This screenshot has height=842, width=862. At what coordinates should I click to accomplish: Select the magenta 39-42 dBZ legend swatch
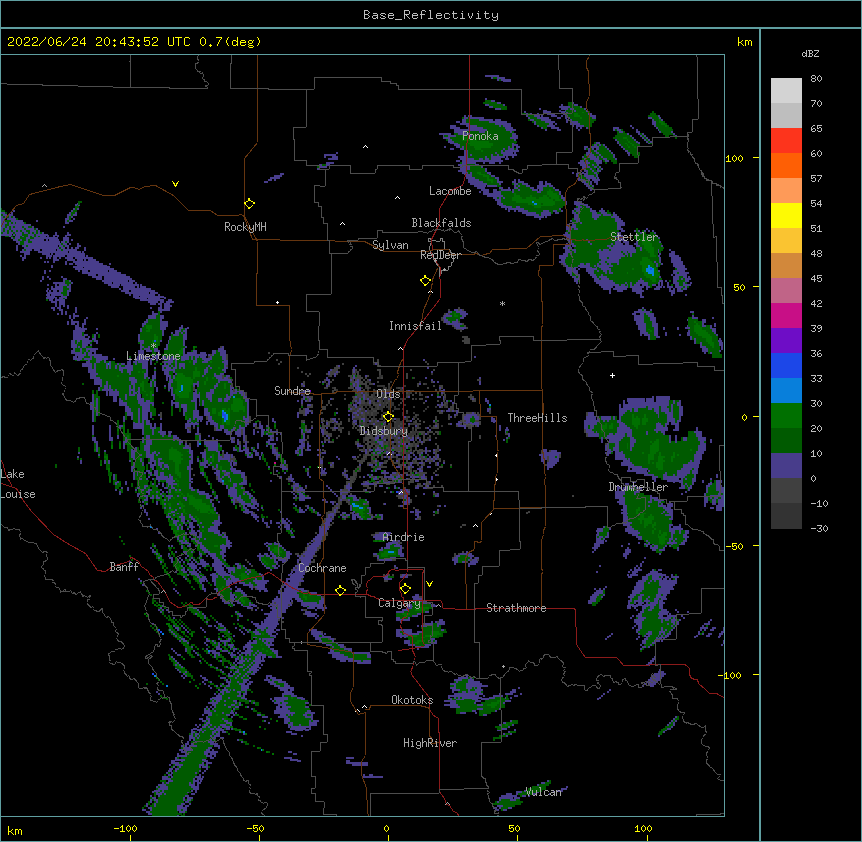[786, 315]
